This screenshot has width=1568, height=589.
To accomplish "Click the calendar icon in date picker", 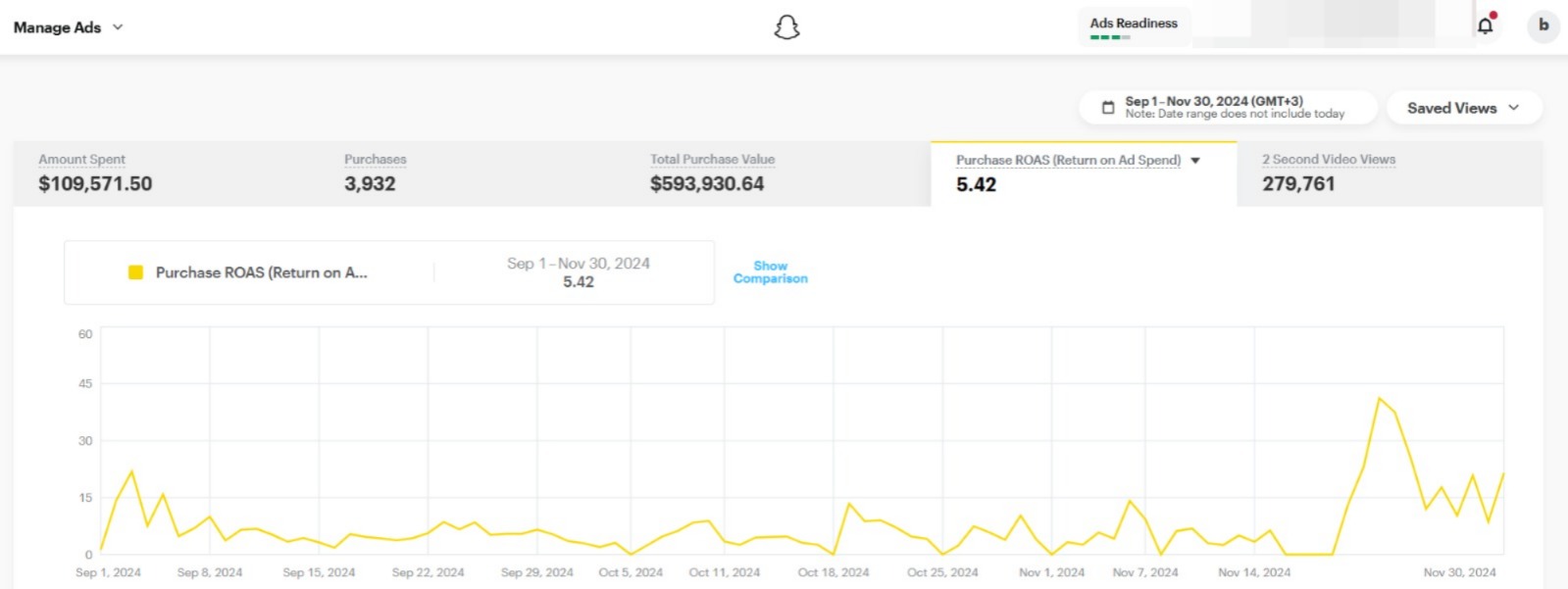I will point(1108,108).
